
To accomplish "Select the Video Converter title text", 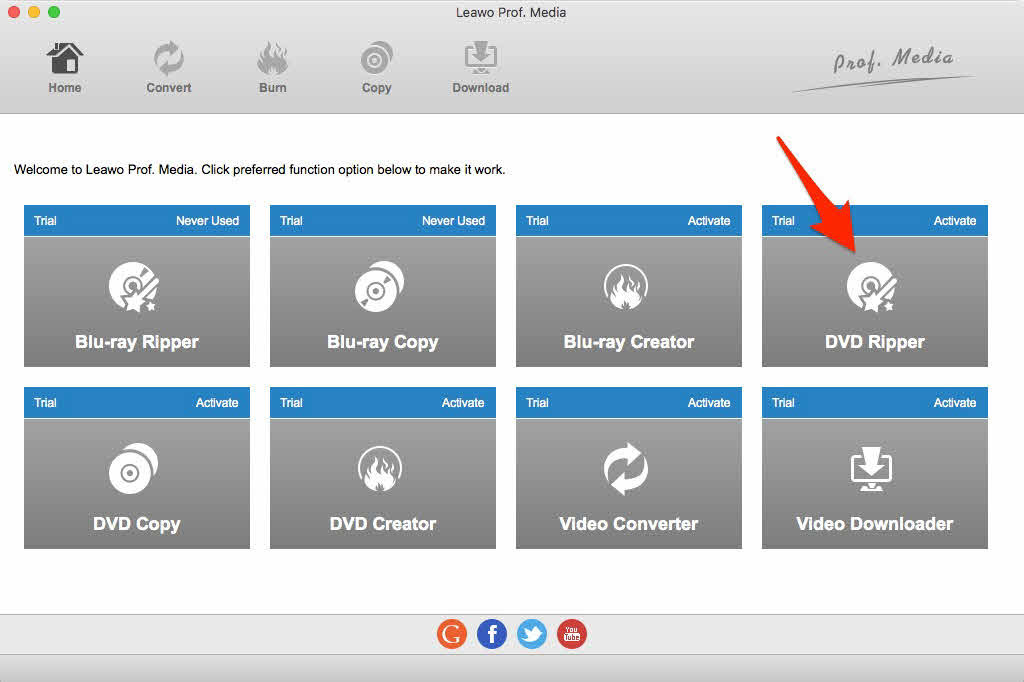I will 629,524.
